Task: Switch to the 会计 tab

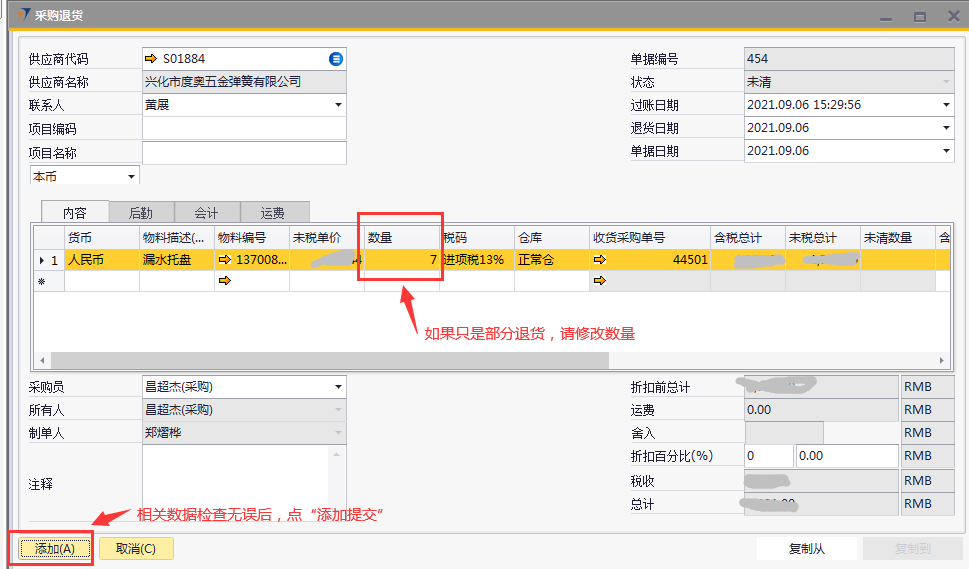Action: tap(206, 212)
